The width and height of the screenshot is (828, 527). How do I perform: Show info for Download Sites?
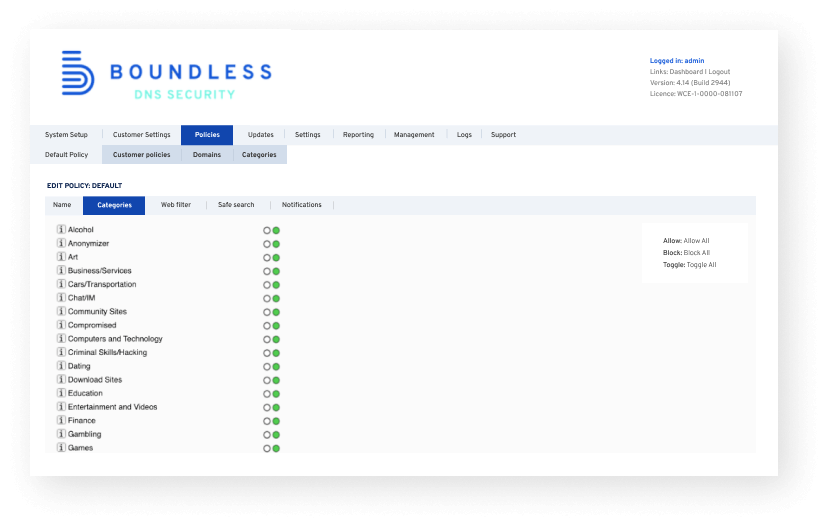(x=61, y=380)
